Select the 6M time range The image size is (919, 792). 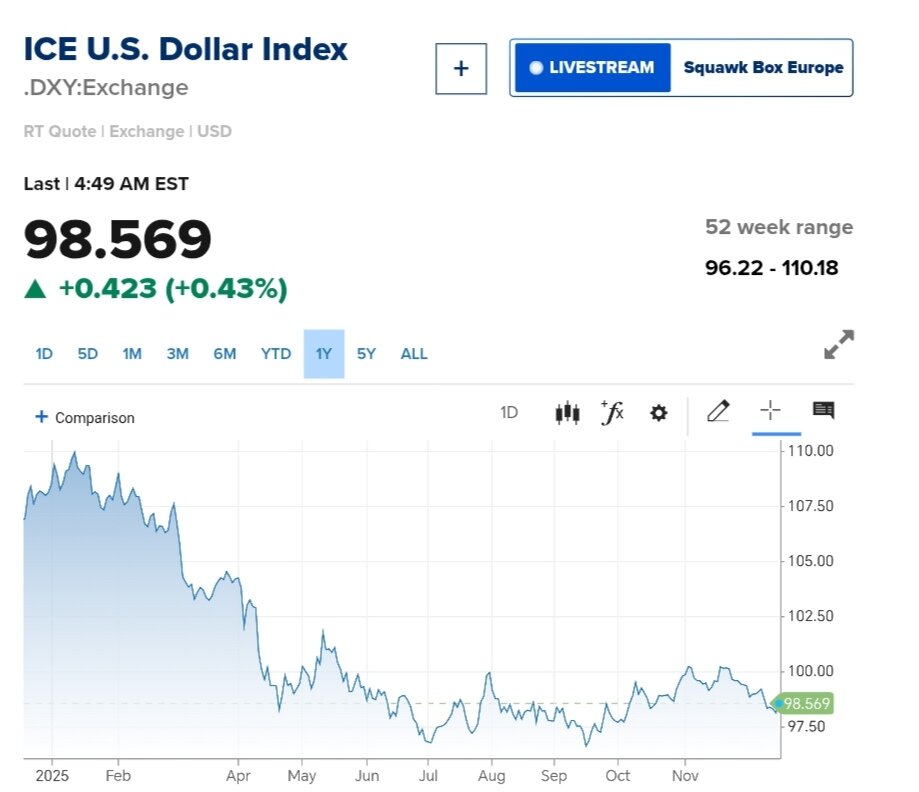224,354
